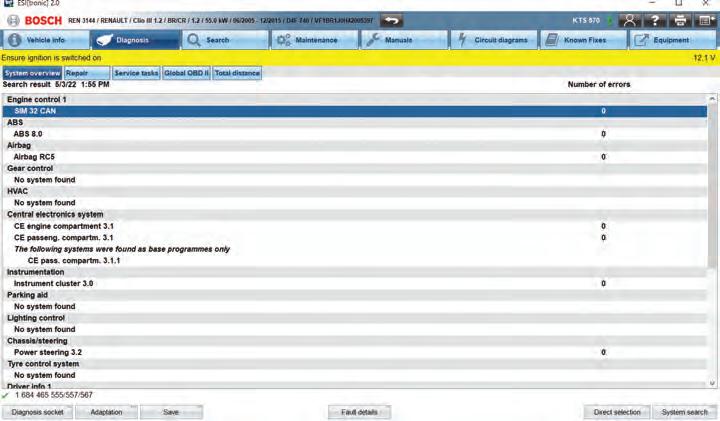Screen dimensions: 720x421
Task: Click the 12.1 V voltage reading
Action: (x=704, y=58)
